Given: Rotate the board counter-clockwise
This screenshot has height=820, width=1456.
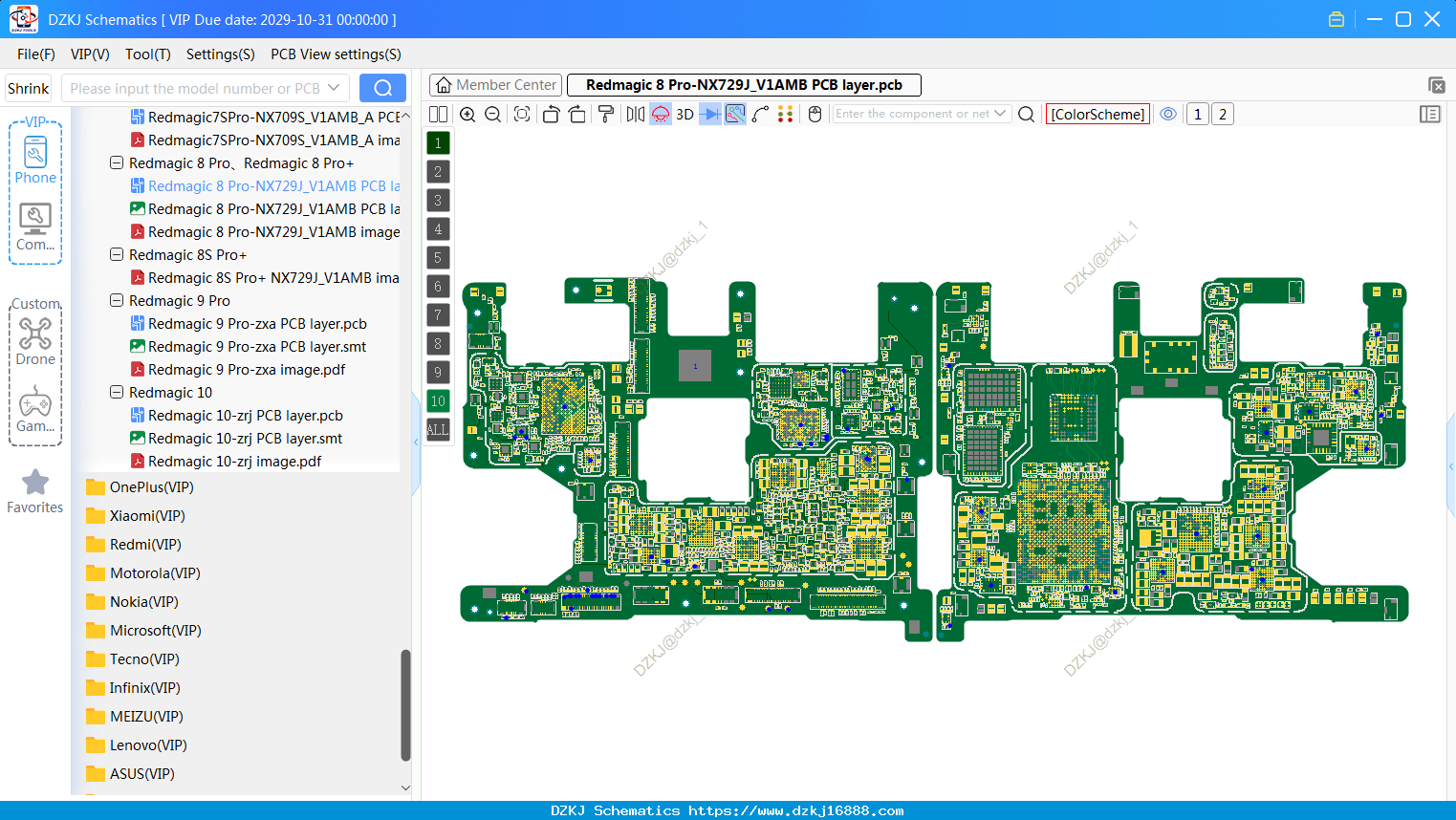Looking at the screenshot, I should [x=551, y=114].
